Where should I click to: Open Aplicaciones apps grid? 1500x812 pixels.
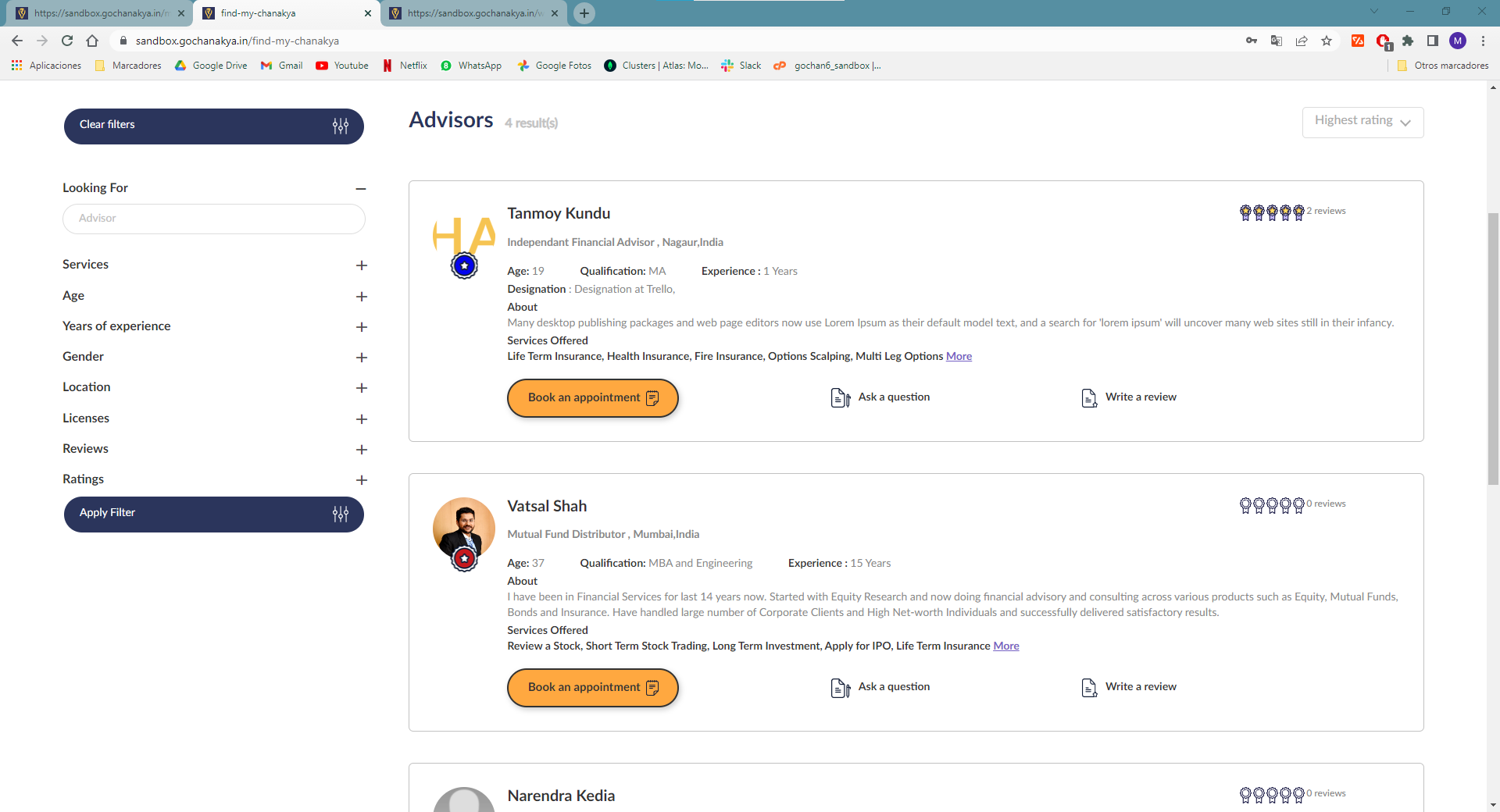[46, 66]
